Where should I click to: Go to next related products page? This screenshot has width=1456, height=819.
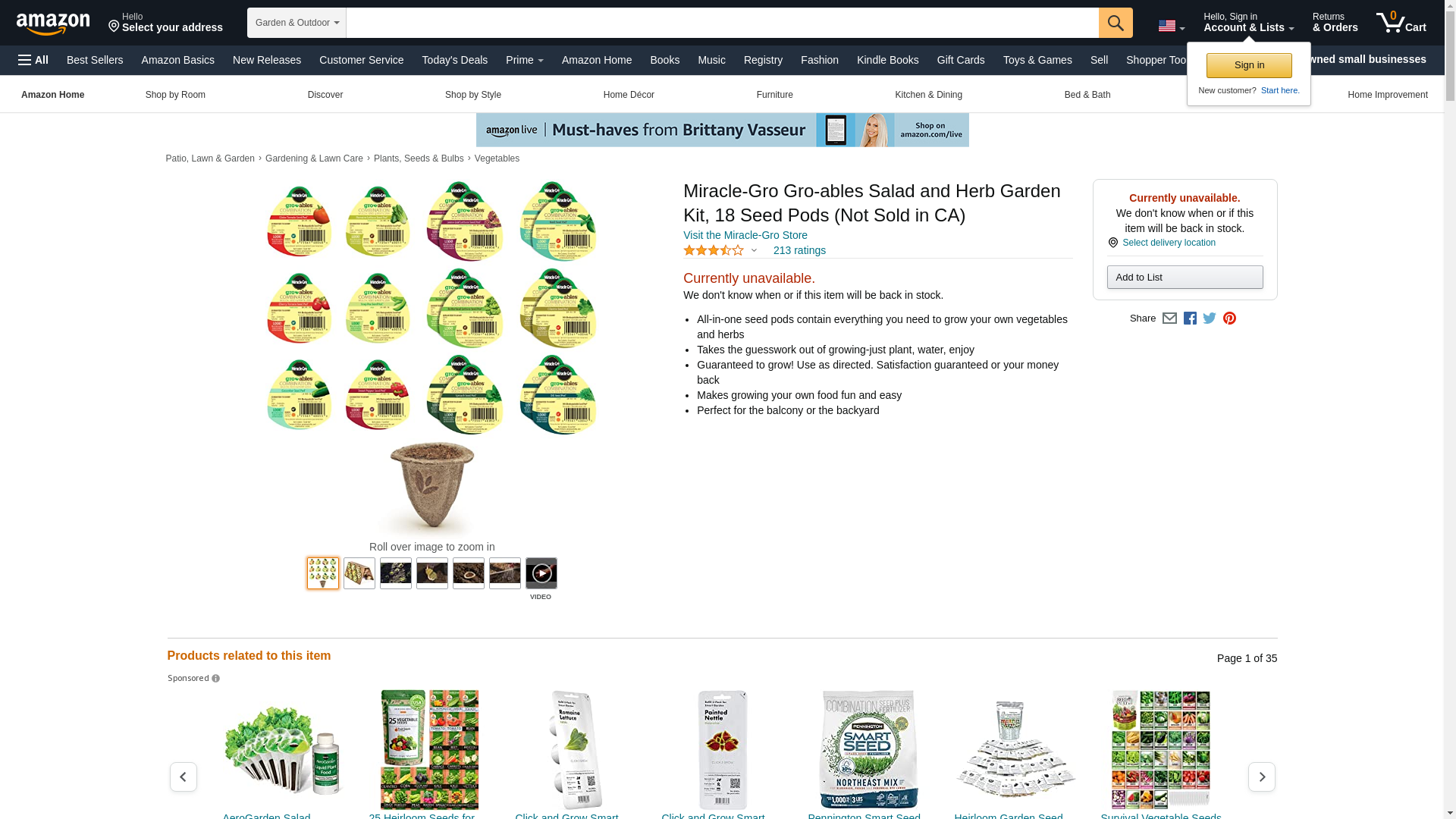pyautogui.click(x=1262, y=777)
